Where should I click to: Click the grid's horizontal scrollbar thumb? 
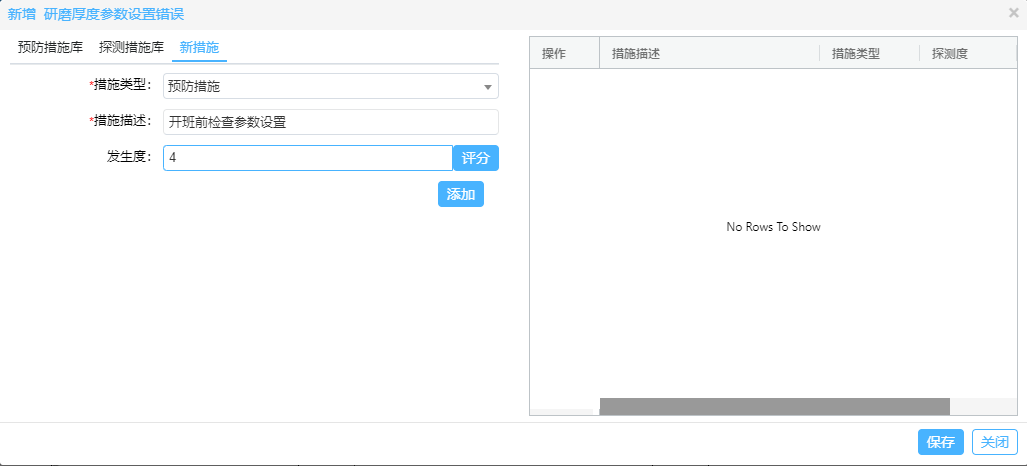point(774,406)
